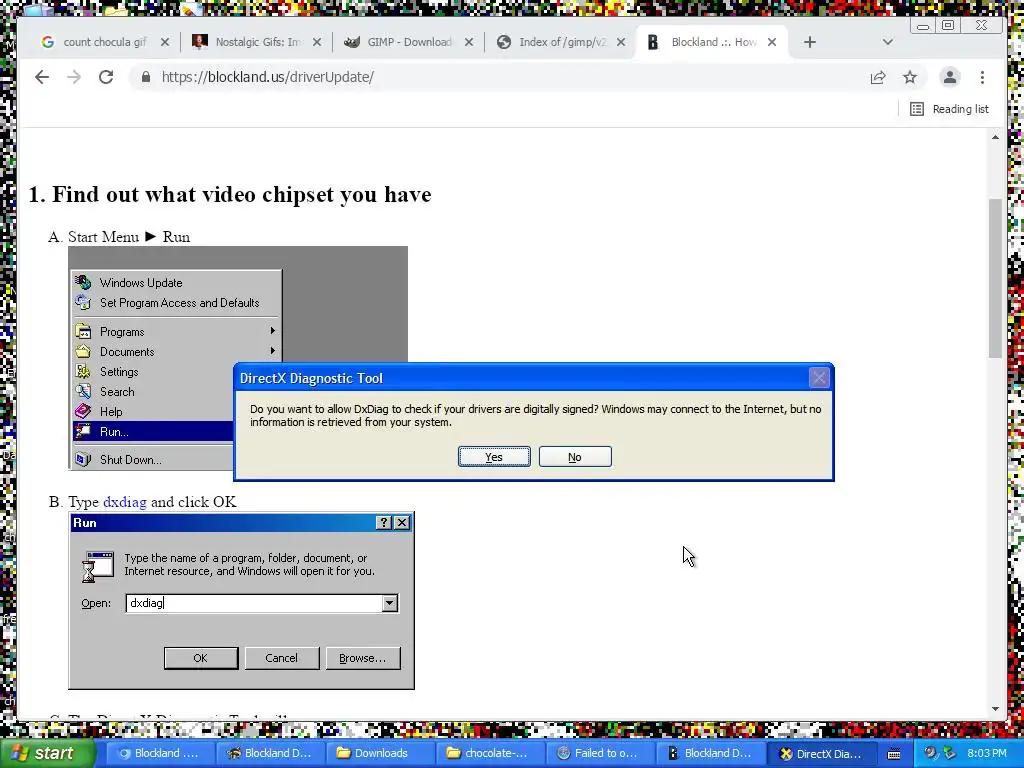Click the keyboard icon in the taskbar
Image resolution: width=1024 pixels, height=768 pixels.
click(x=894, y=754)
